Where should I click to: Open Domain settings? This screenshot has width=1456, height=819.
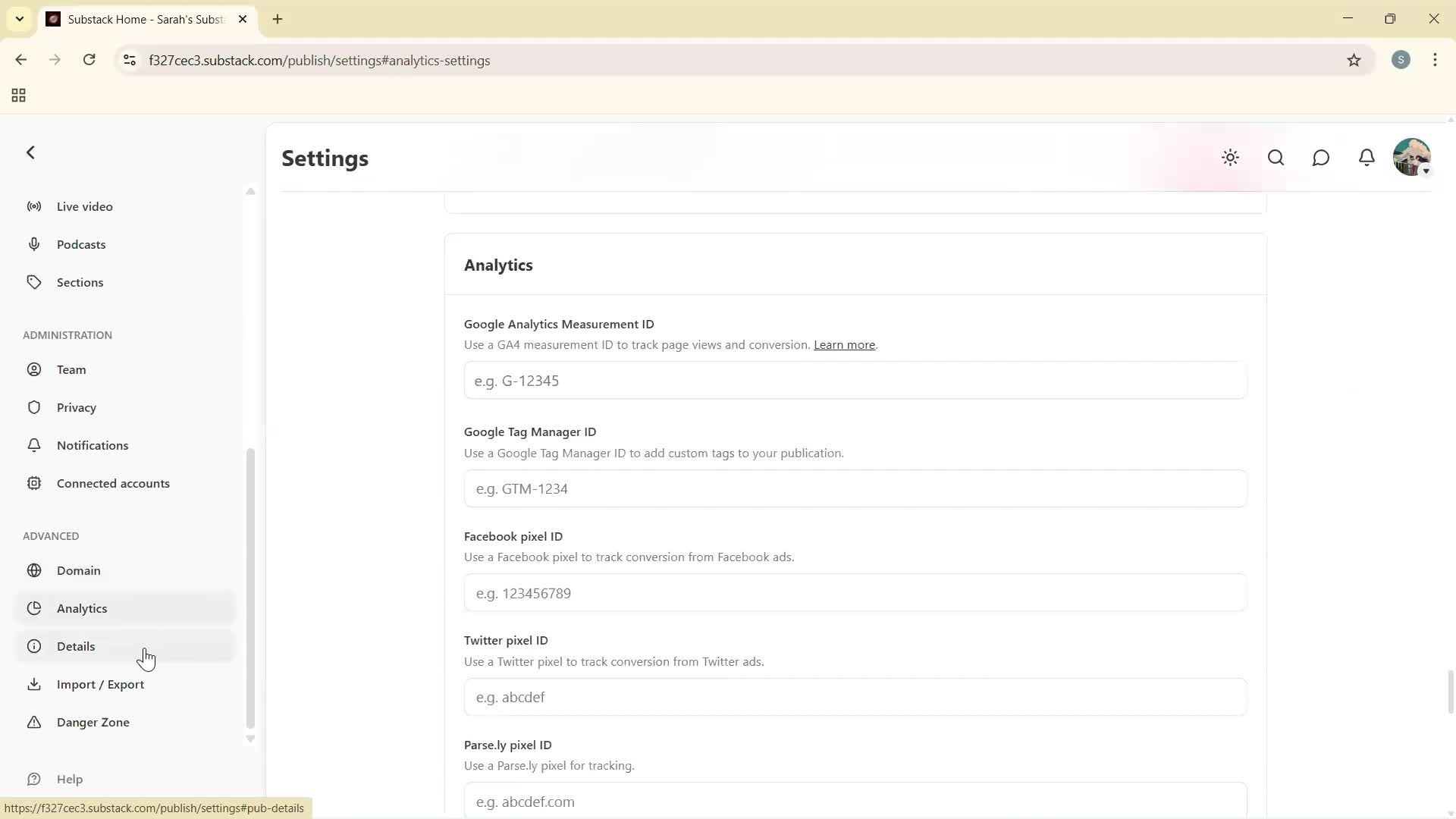78,570
